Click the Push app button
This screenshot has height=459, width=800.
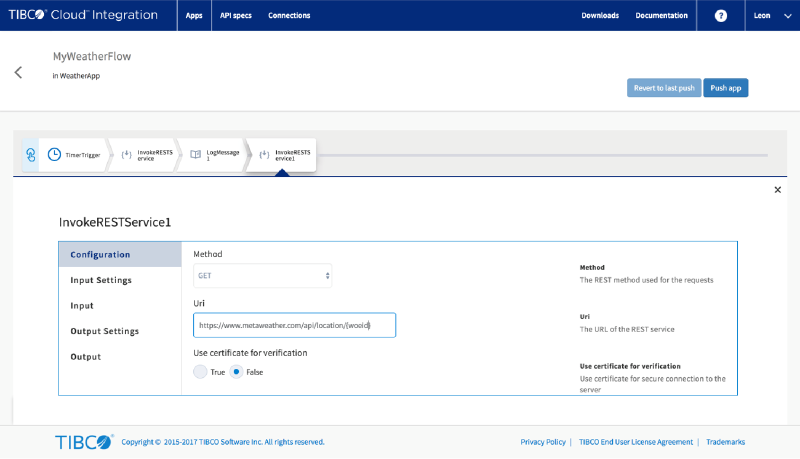(726, 88)
